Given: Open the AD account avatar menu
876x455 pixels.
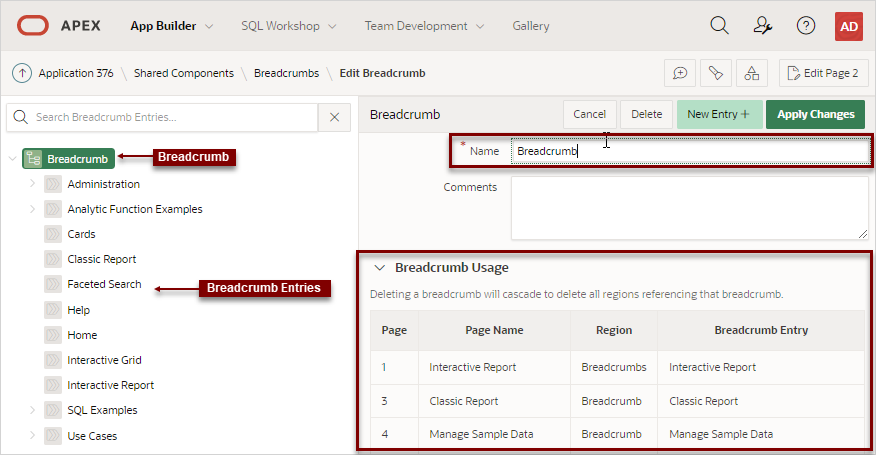Looking at the screenshot, I should tap(849, 26).
